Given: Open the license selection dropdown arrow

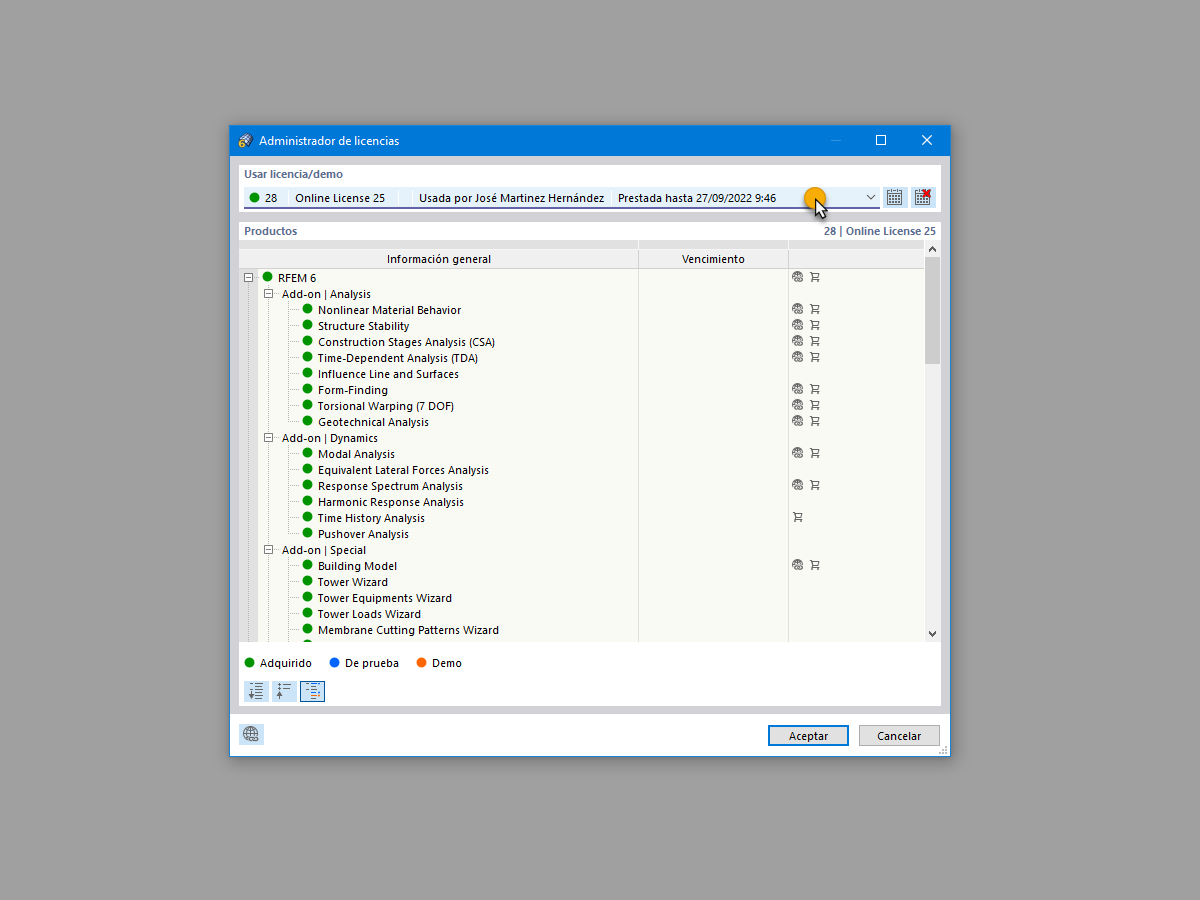Looking at the screenshot, I should click(870, 197).
